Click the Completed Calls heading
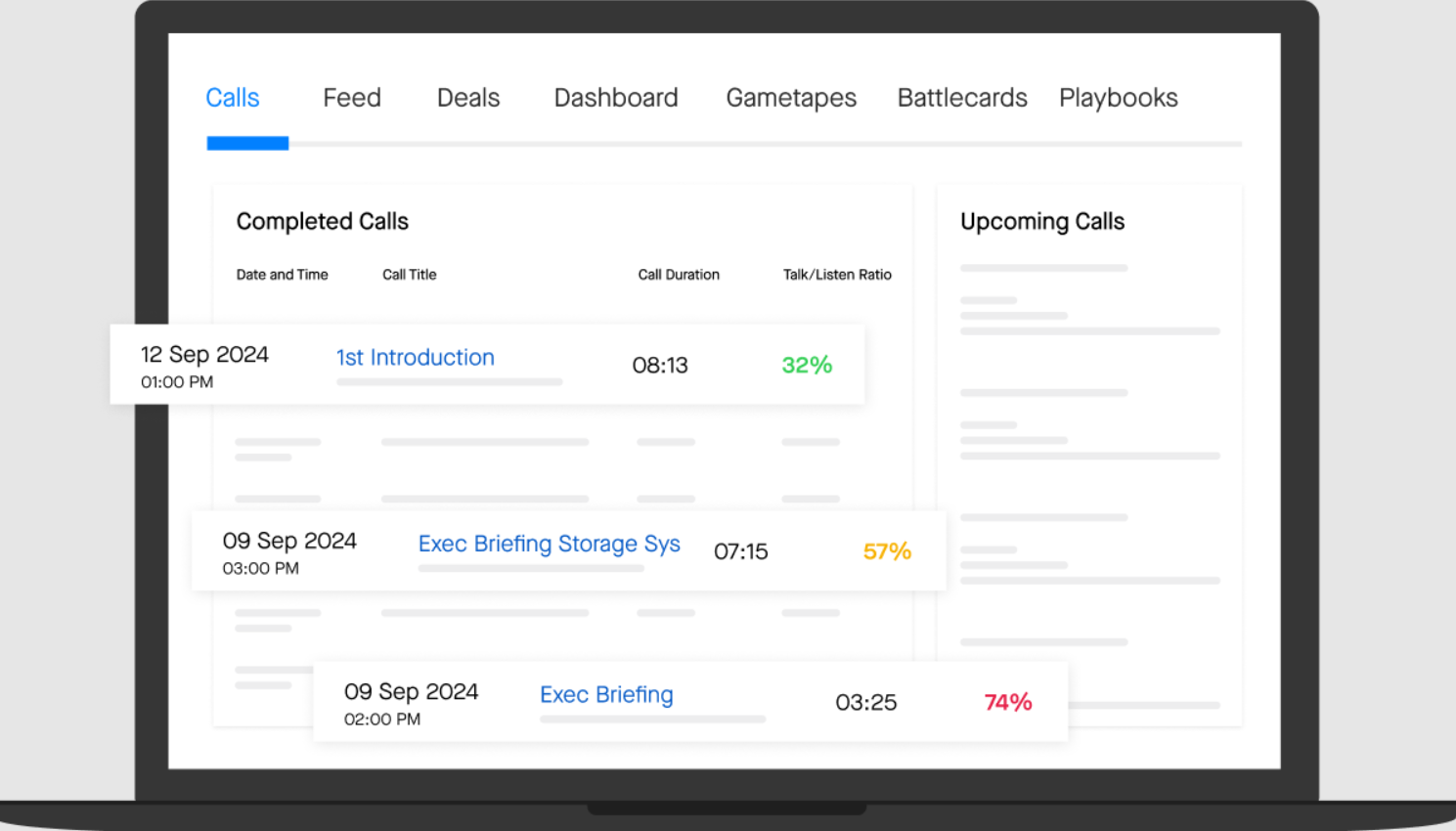Screen dimensions: 1456x831 322,222
